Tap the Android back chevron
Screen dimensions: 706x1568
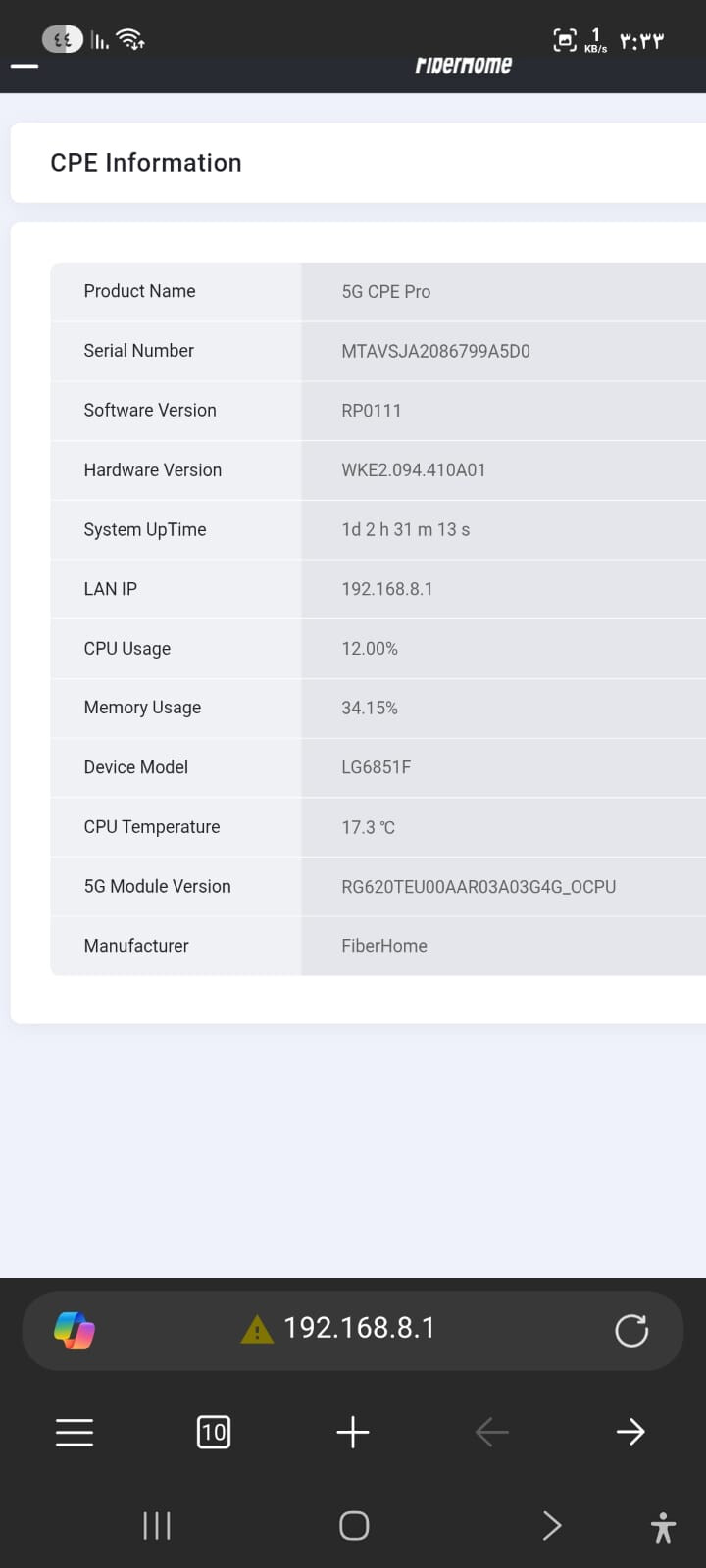click(x=551, y=1525)
